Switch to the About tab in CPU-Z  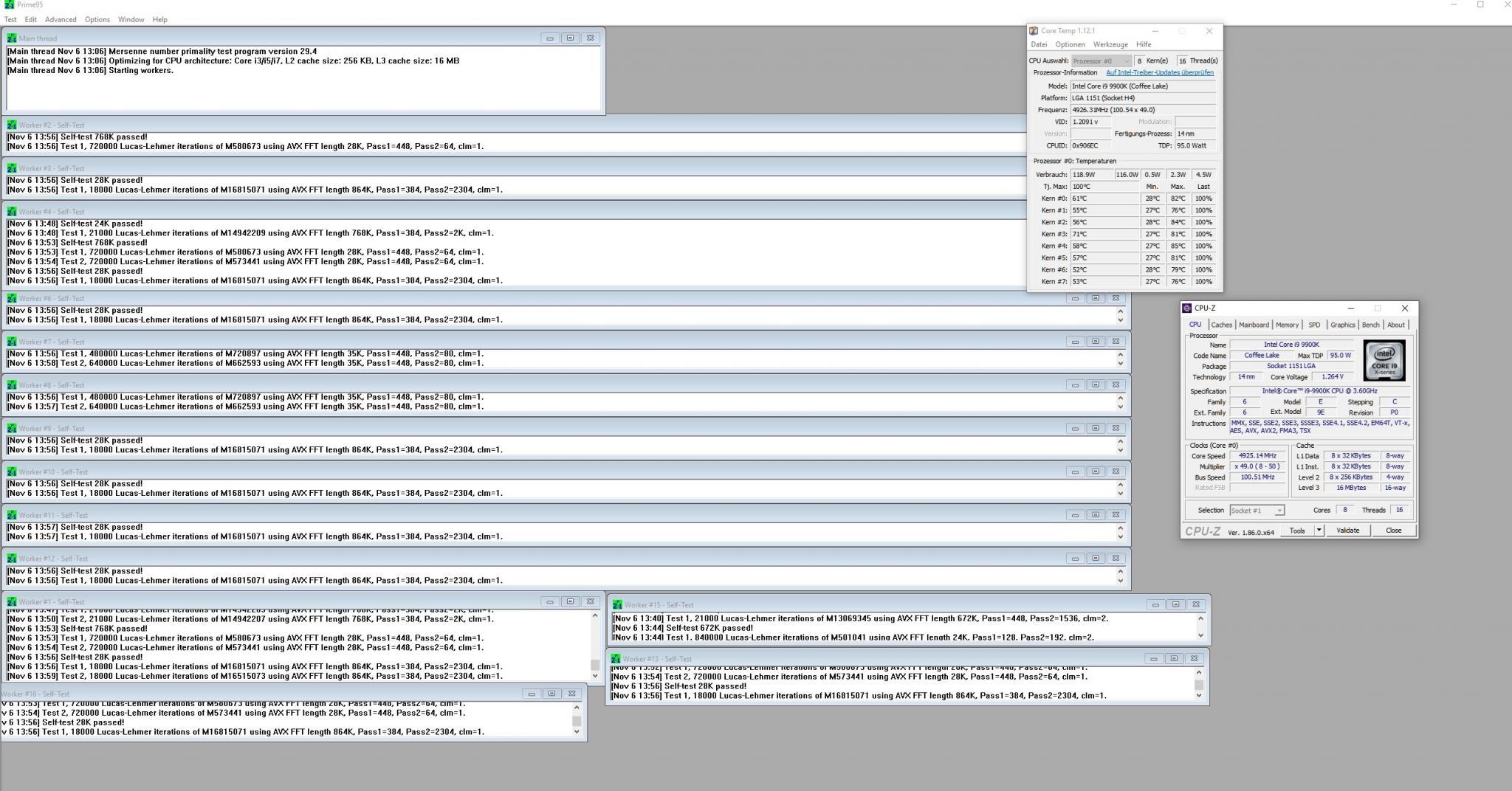tap(1395, 325)
